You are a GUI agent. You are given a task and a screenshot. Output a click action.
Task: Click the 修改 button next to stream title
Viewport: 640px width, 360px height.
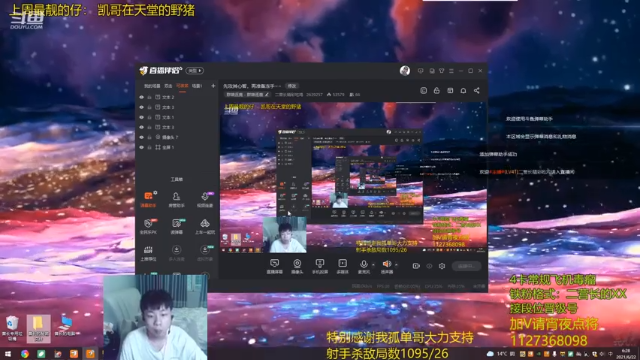[292, 86]
